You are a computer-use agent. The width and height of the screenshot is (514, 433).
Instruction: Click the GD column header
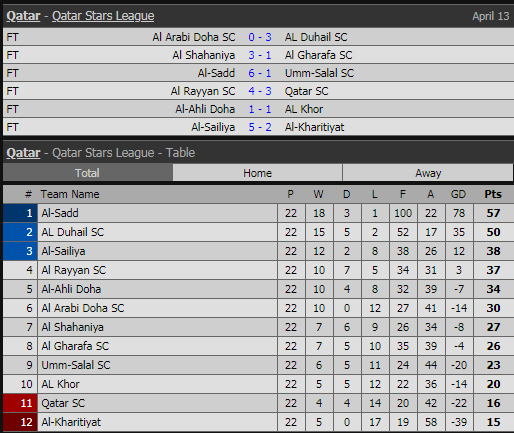[x=458, y=194]
